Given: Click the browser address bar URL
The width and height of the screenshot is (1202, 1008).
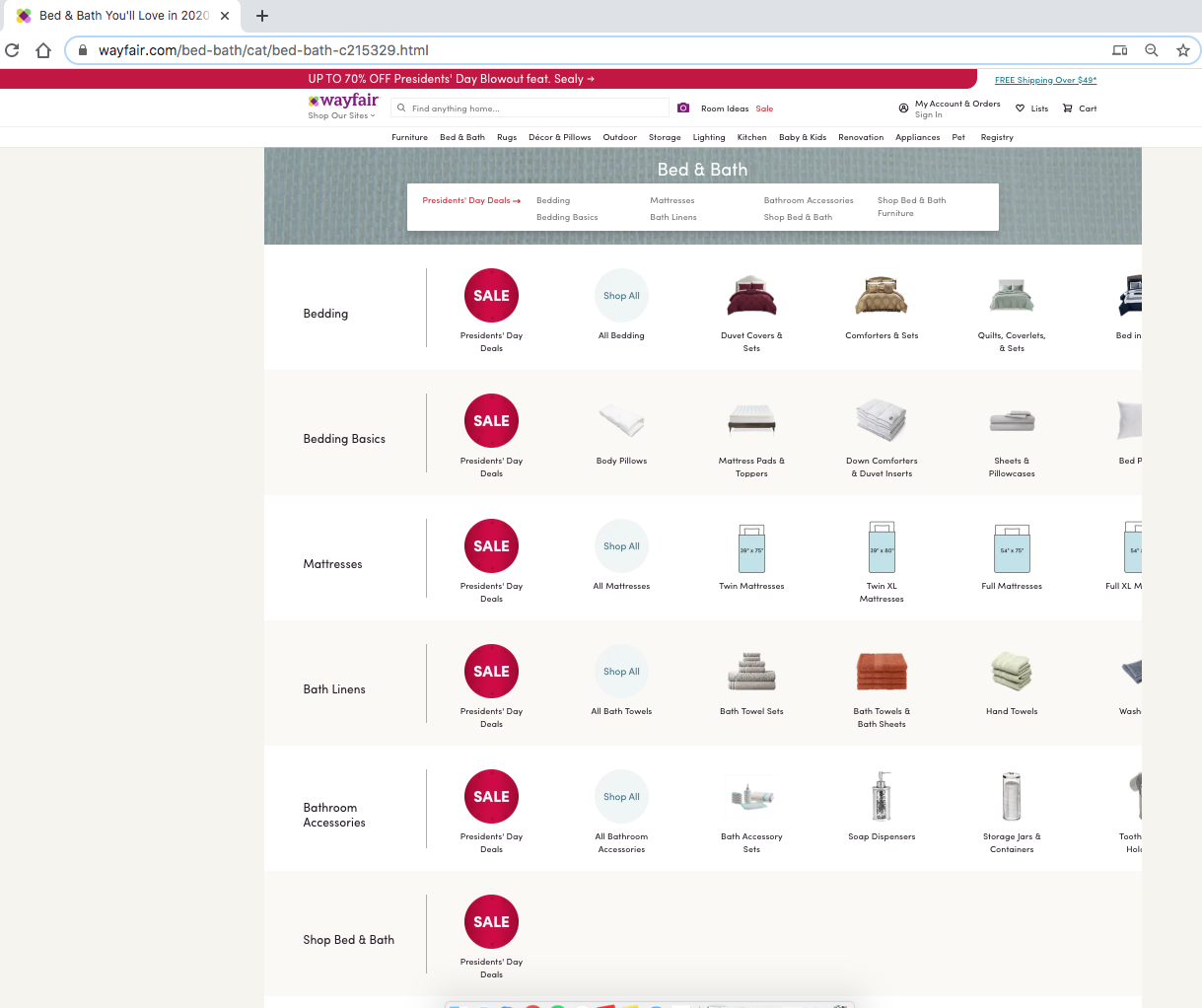Looking at the screenshot, I should point(263,50).
